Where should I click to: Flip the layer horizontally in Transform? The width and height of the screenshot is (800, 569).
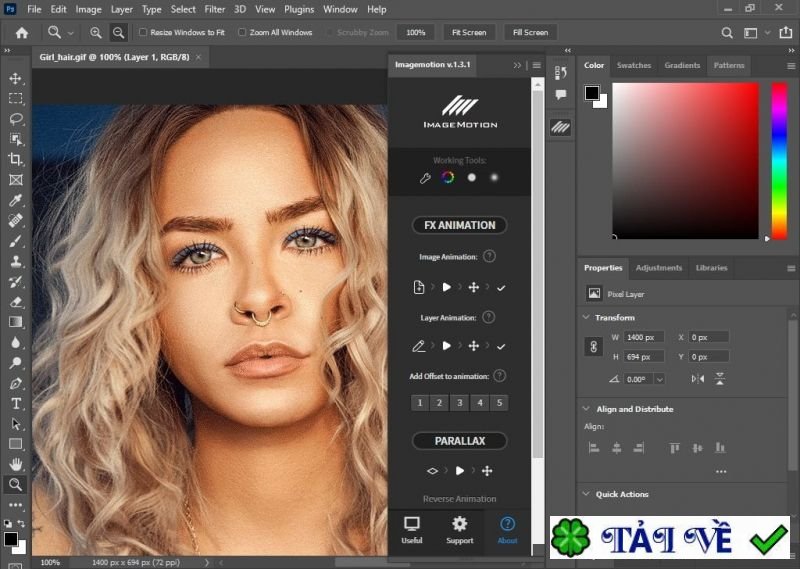coord(698,379)
